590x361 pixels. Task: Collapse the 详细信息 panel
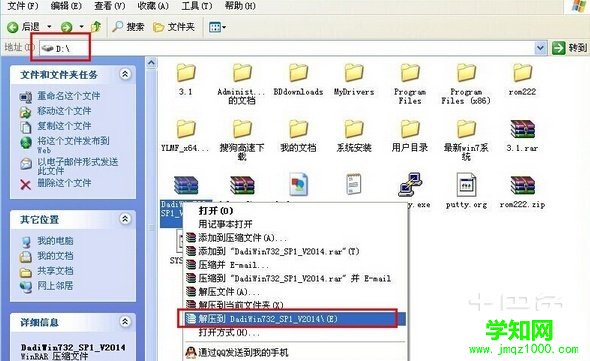click(x=125, y=321)
